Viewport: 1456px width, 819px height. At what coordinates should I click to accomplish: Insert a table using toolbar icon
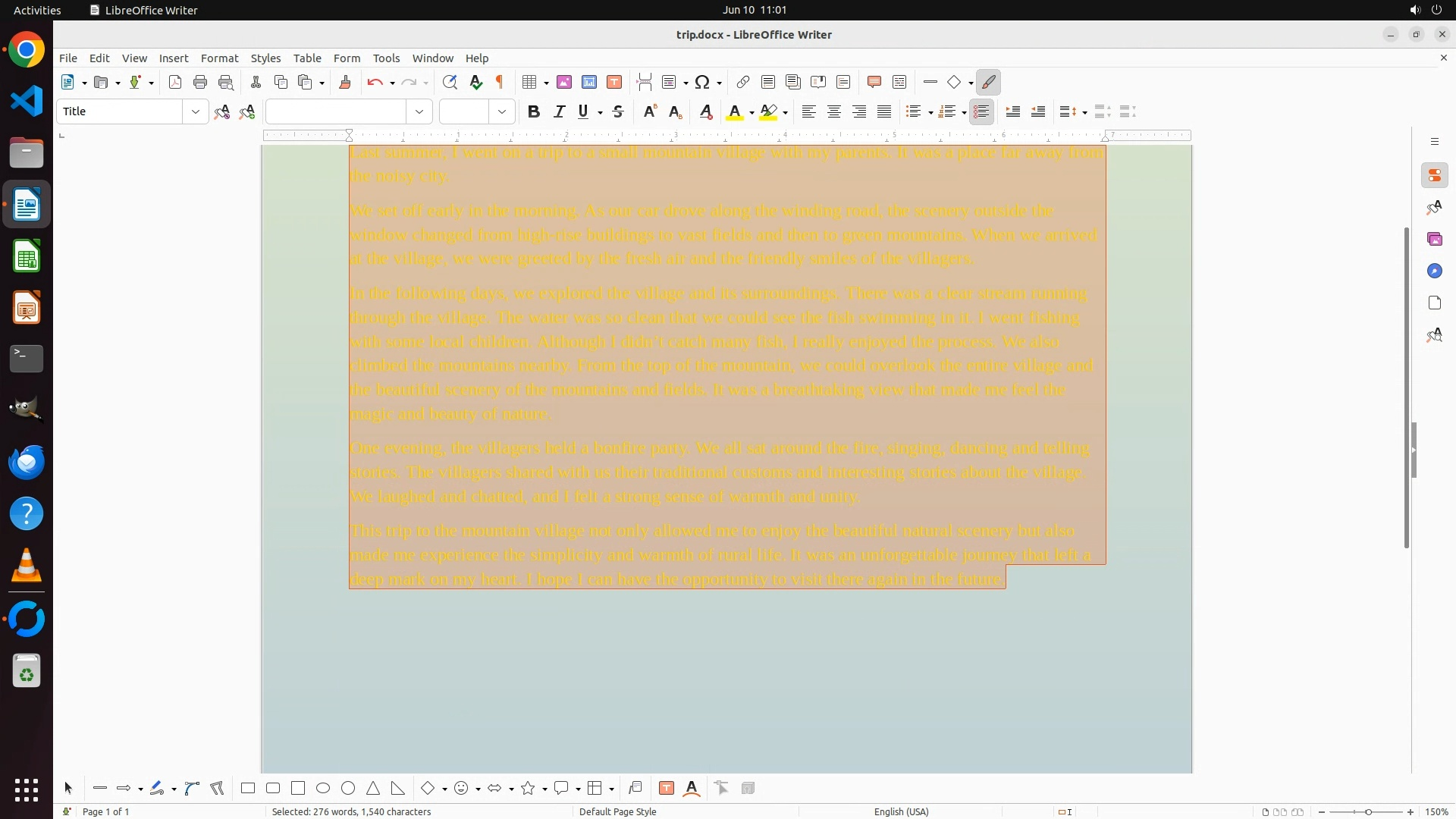tap(530, 83)
